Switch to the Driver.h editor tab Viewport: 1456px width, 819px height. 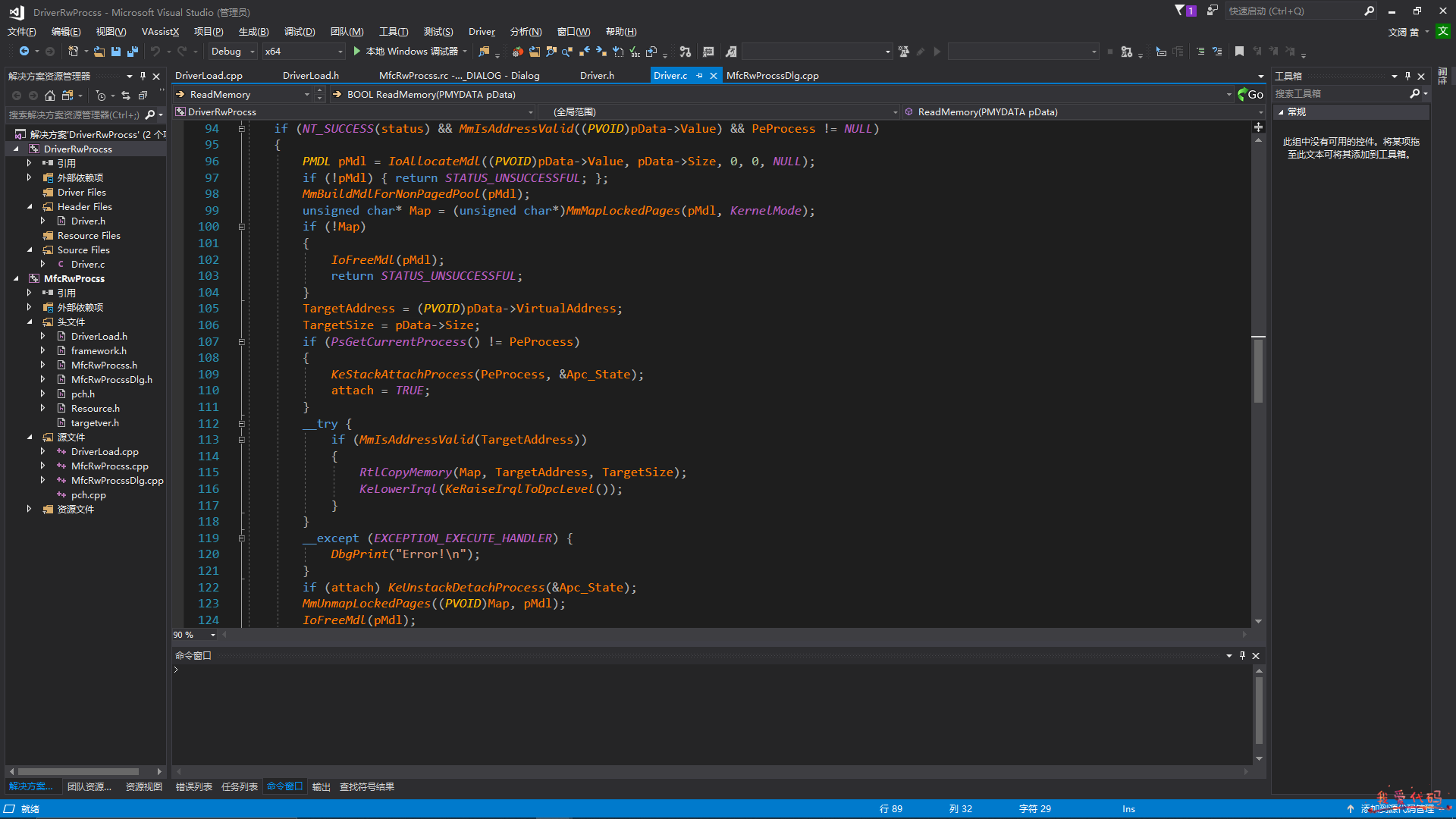click(597, 76)
